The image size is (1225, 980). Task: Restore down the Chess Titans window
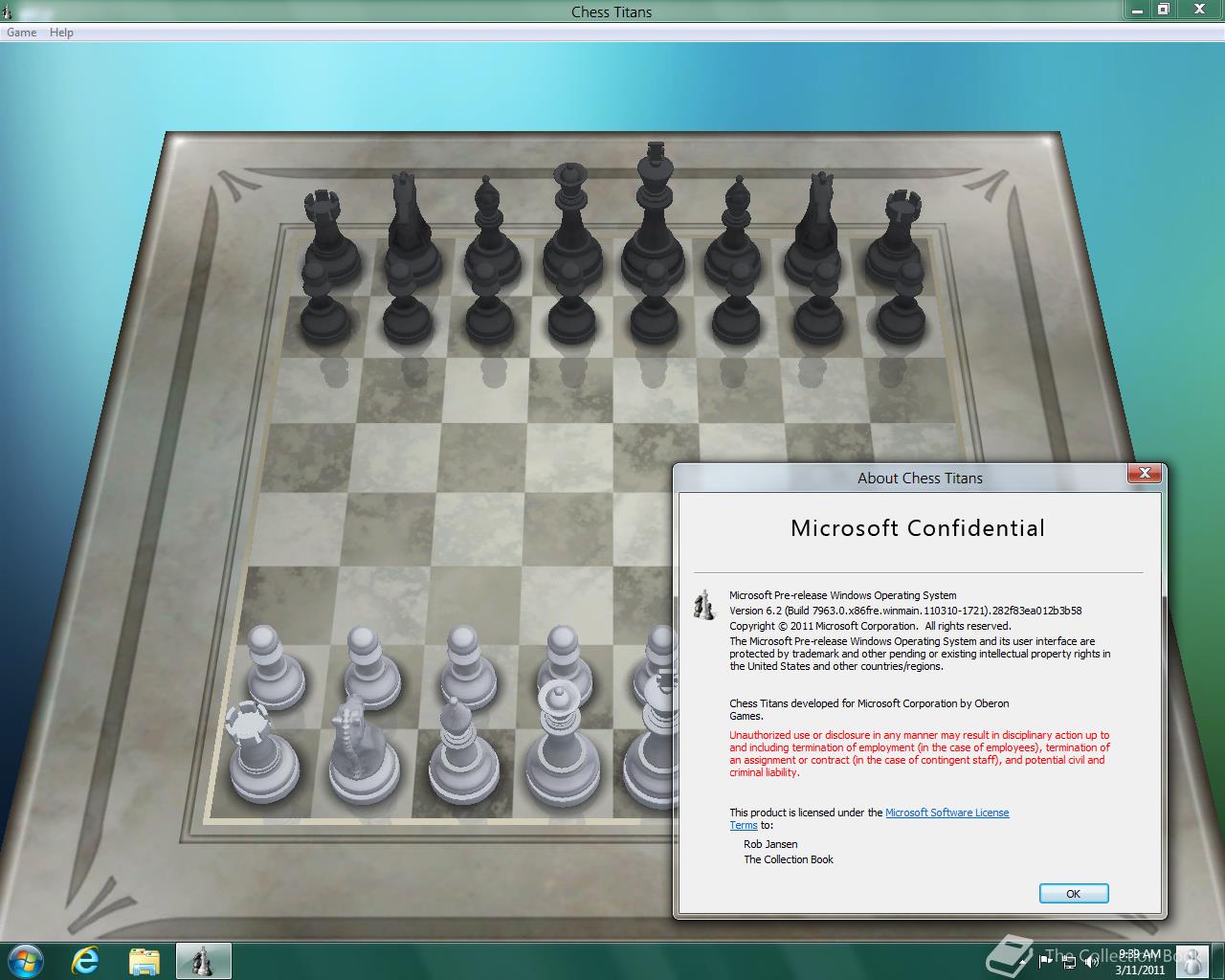(1164, 10)
